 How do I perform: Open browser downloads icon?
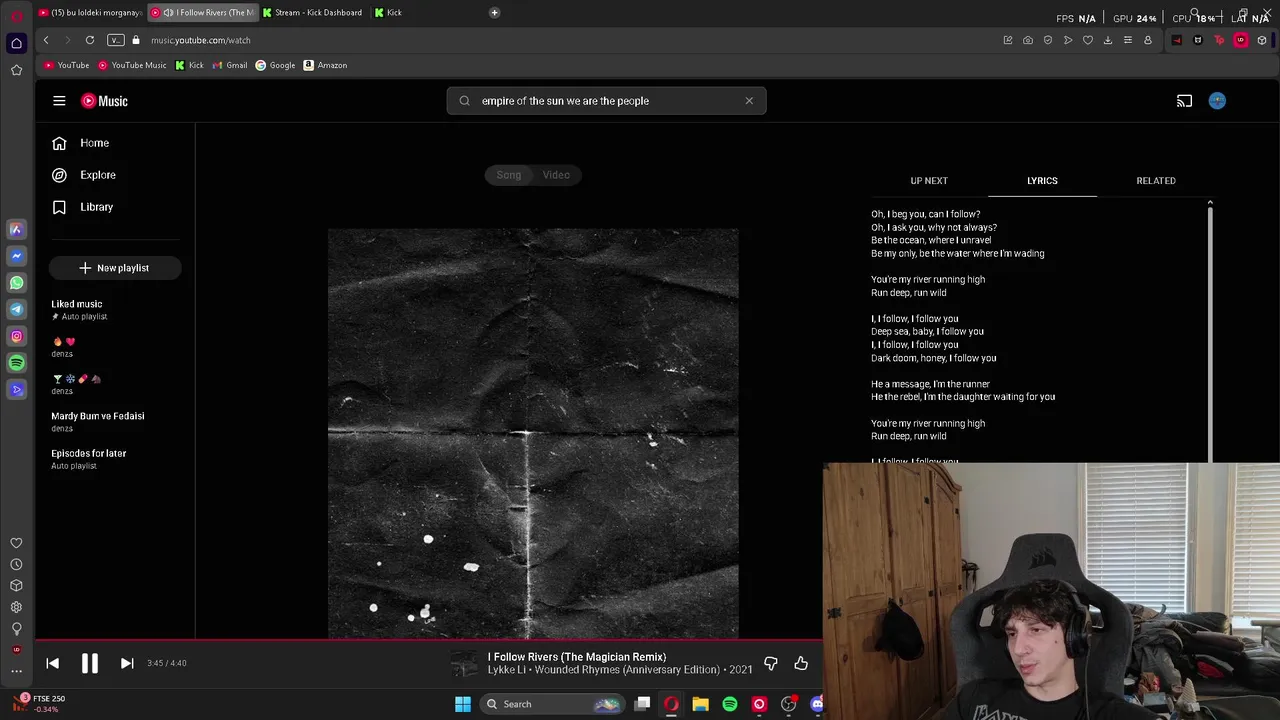click(1108, 40)
